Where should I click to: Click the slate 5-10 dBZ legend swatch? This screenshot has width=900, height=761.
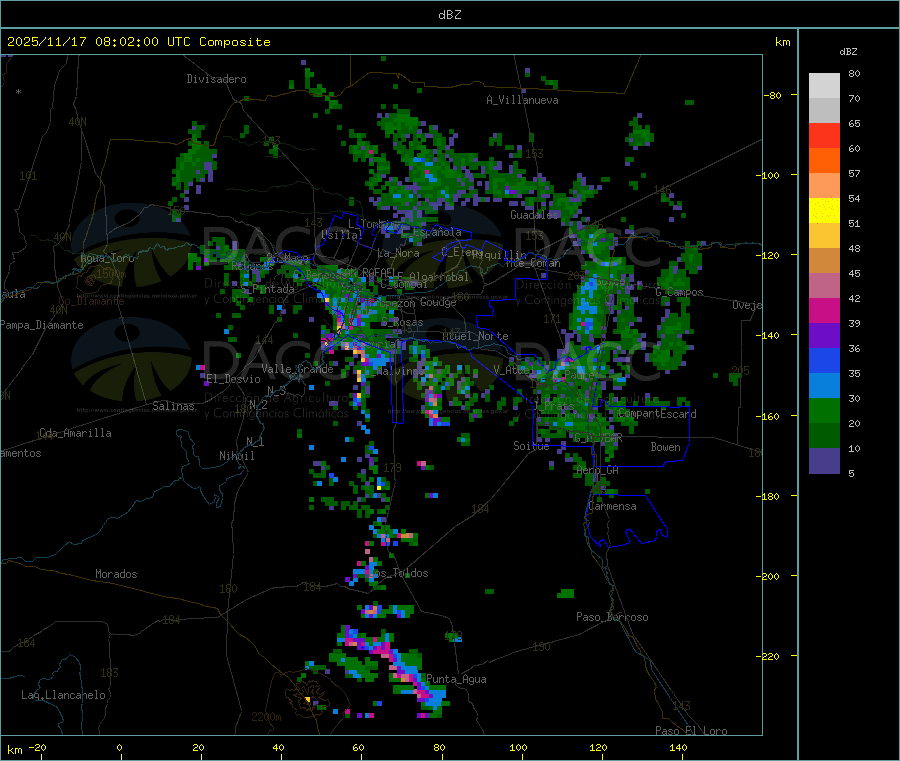coord(824,461)
